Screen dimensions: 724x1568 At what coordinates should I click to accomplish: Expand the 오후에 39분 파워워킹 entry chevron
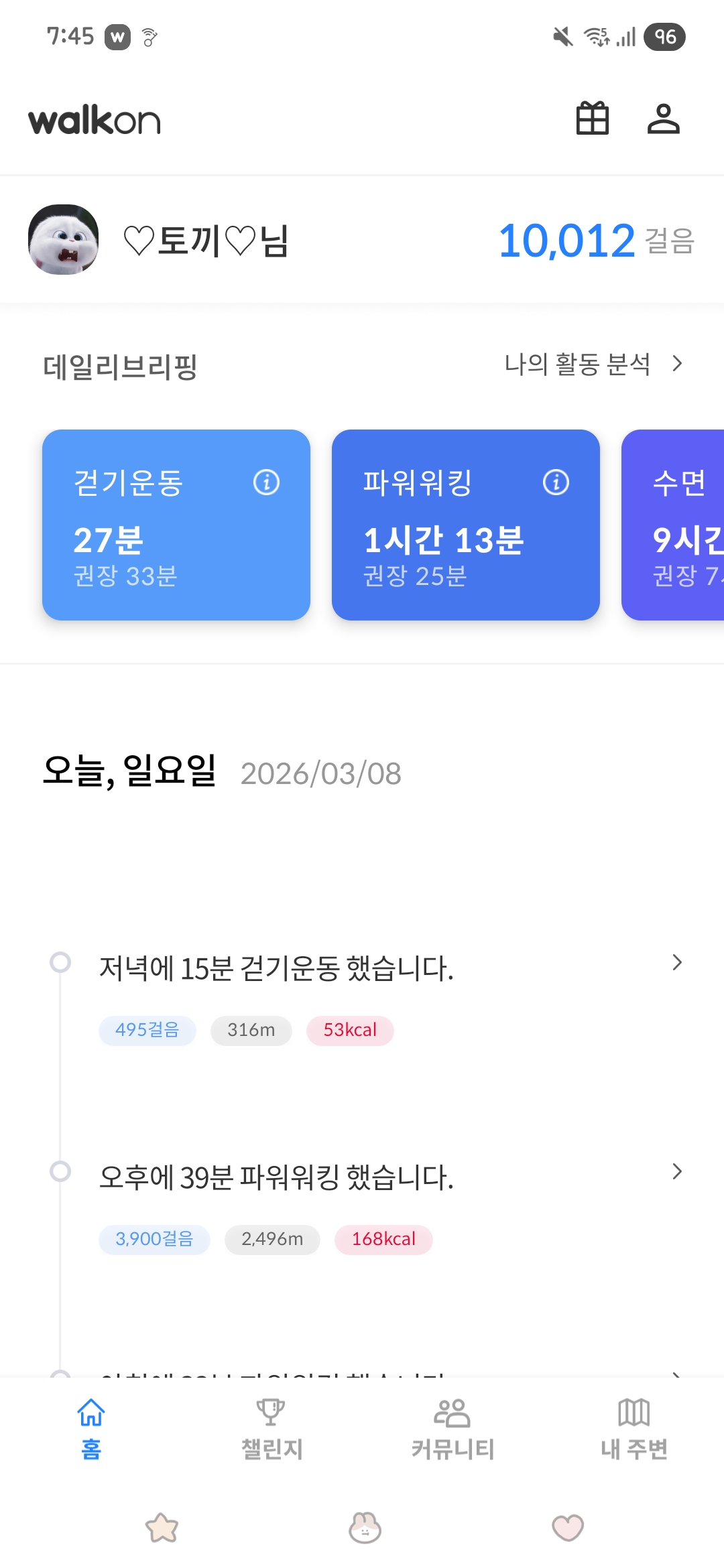pos(677,1171)
